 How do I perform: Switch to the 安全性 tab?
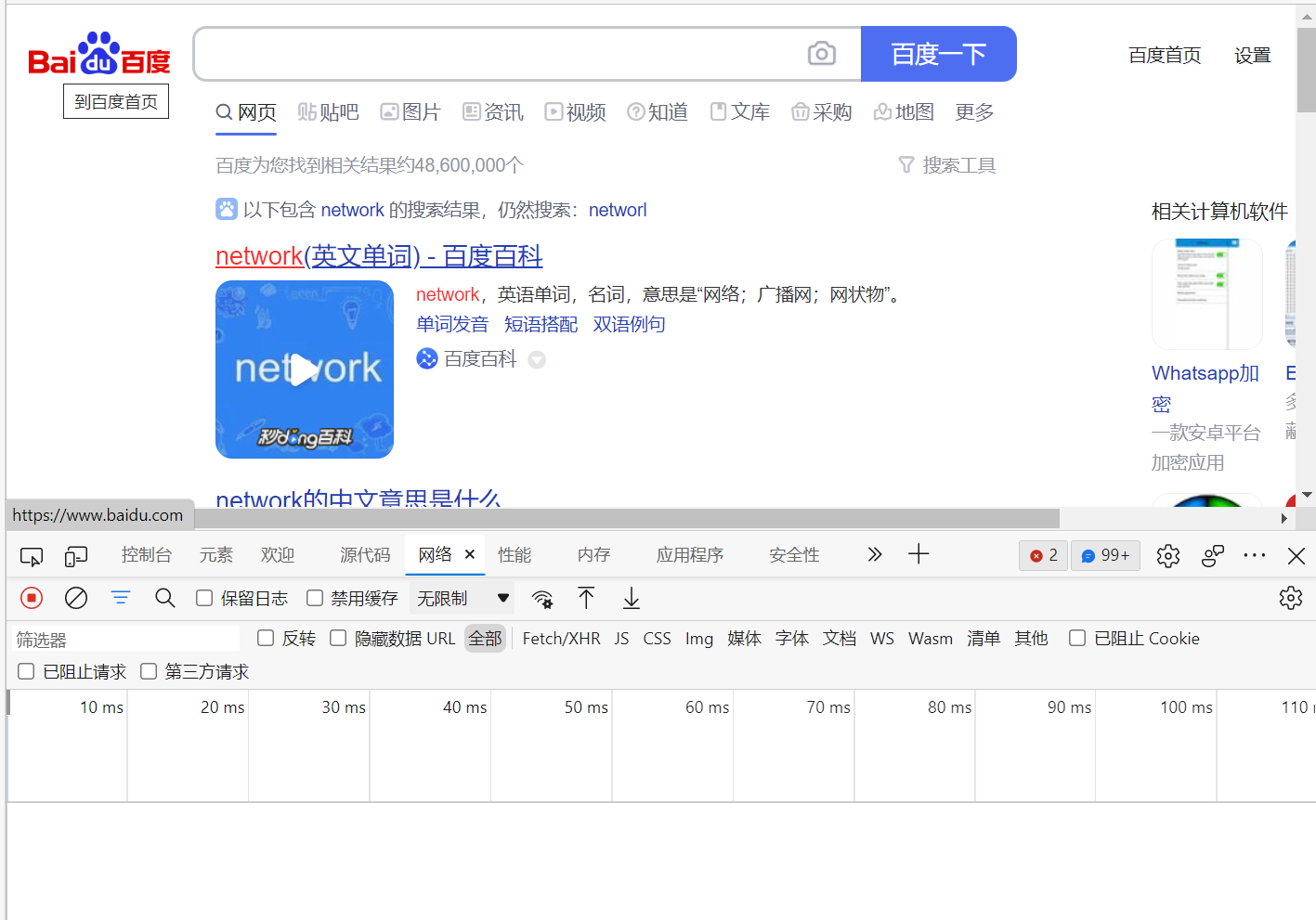tap(794, 555)
